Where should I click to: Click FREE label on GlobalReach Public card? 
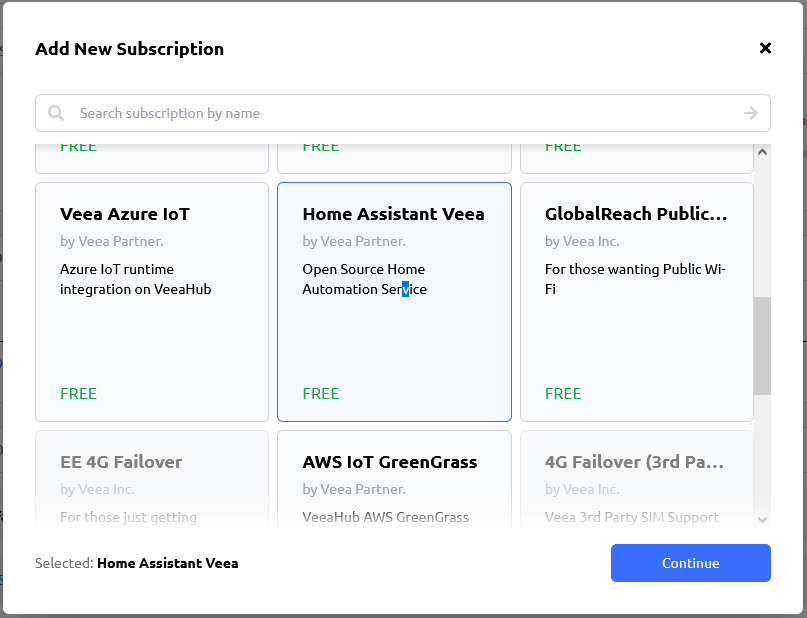pos(563,394)
